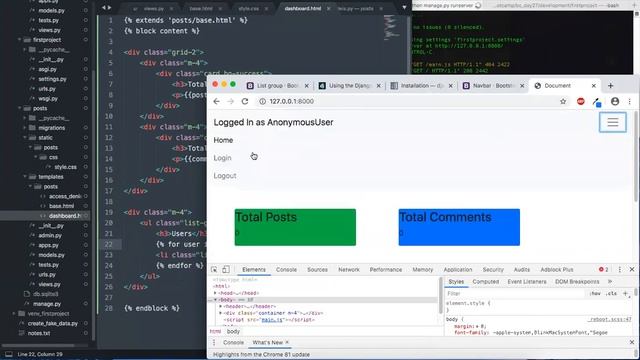Screen dimensions: 640x360
Task: Close the What's New drawer tab
Action: (287, 342)
